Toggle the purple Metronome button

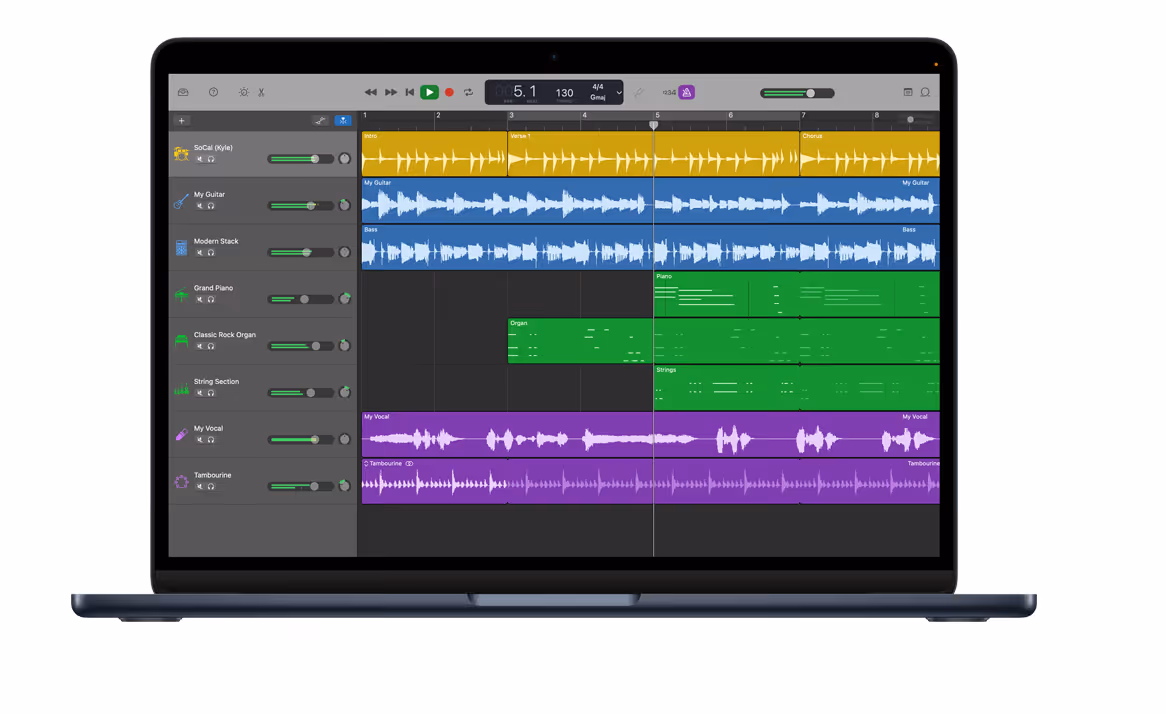[686, 92]
